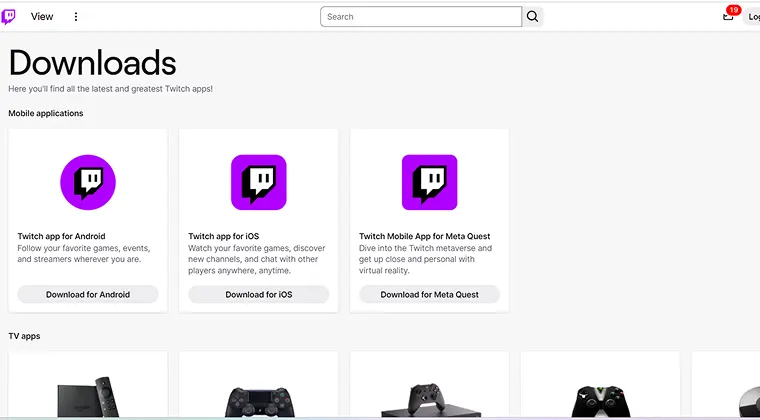Click the NVIDIA Shield controller thumbnail

[x=600, y=401]
